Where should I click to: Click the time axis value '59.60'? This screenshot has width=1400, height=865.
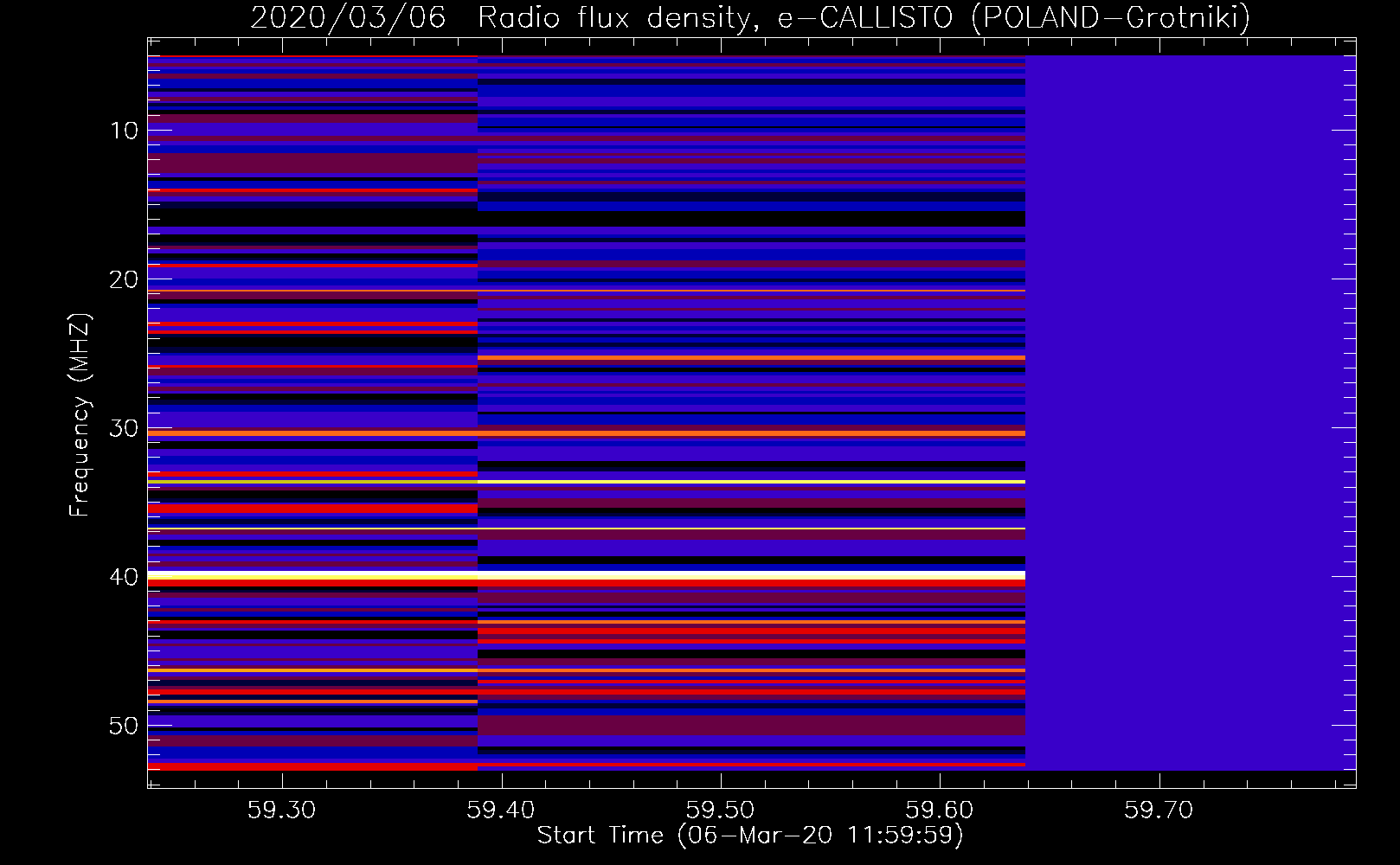click(x=940, y=810)
